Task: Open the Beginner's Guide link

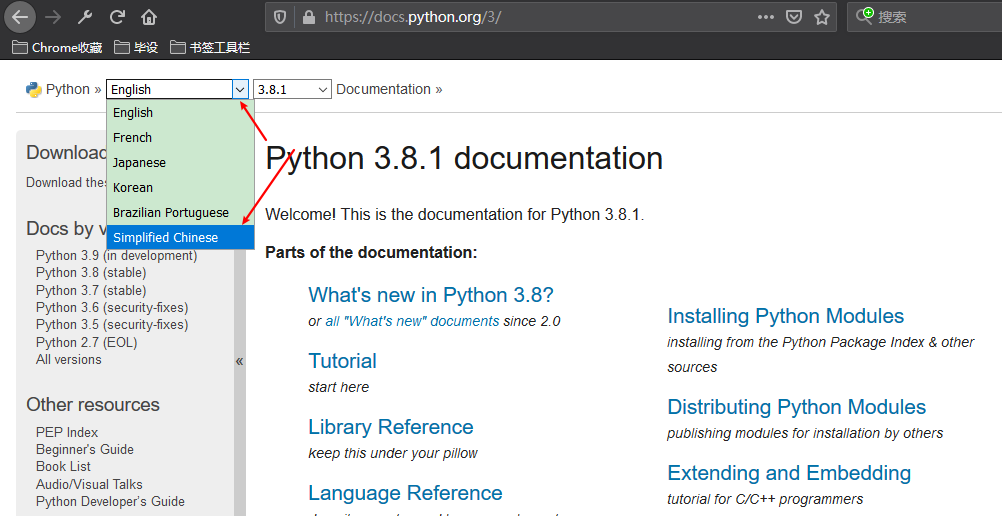Action: pos(85,450)
